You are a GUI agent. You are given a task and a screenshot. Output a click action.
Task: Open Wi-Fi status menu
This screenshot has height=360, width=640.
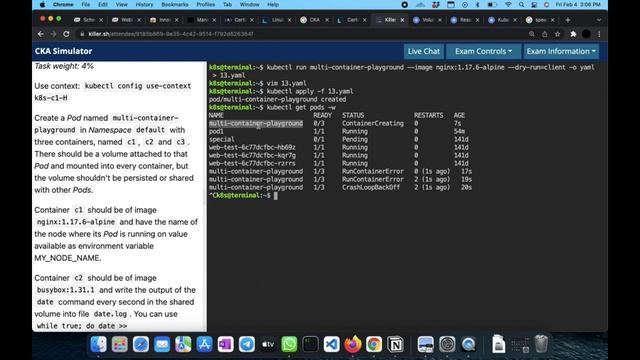tap(508, 4)
